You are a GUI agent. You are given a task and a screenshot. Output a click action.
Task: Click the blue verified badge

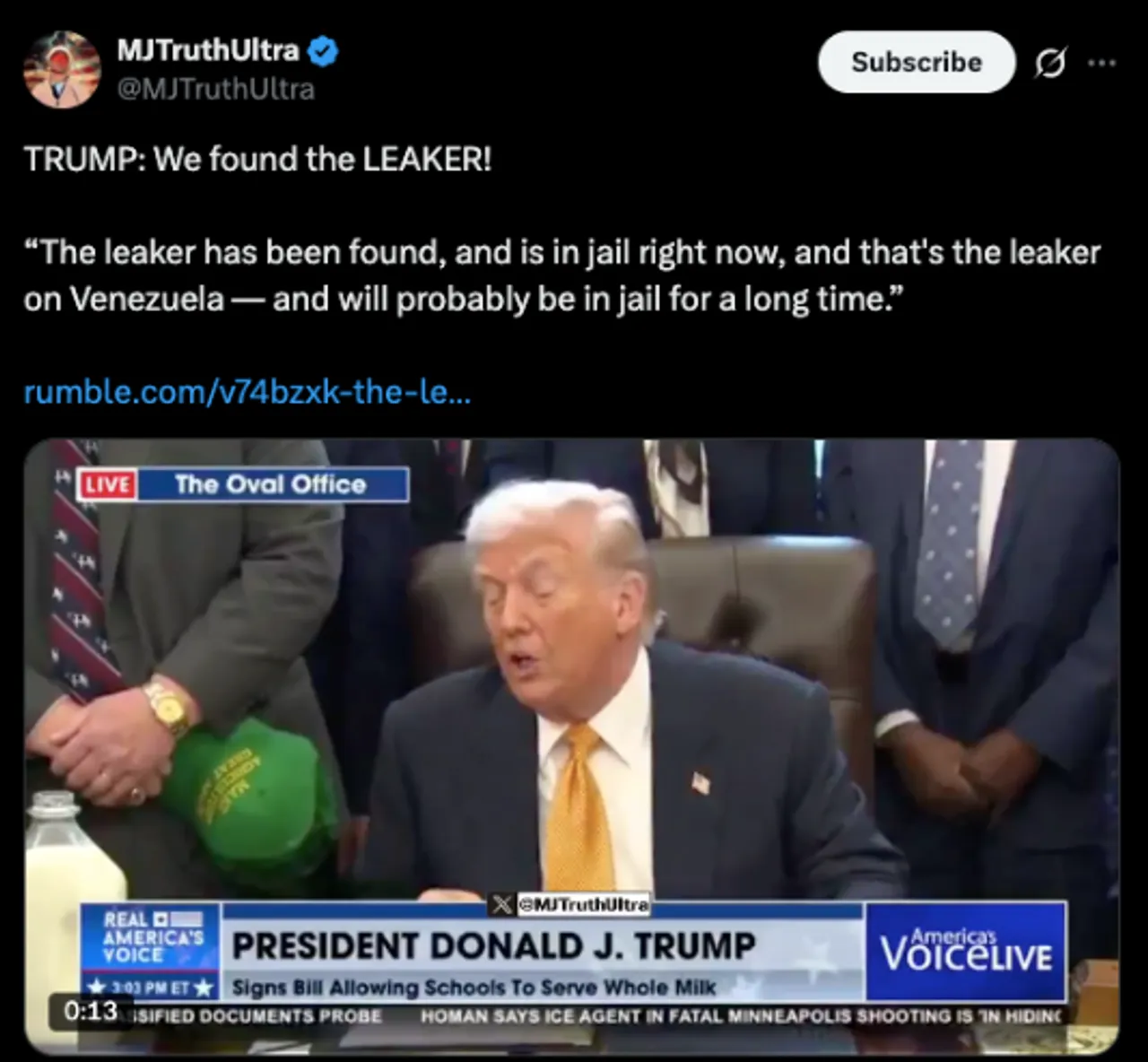323,52
